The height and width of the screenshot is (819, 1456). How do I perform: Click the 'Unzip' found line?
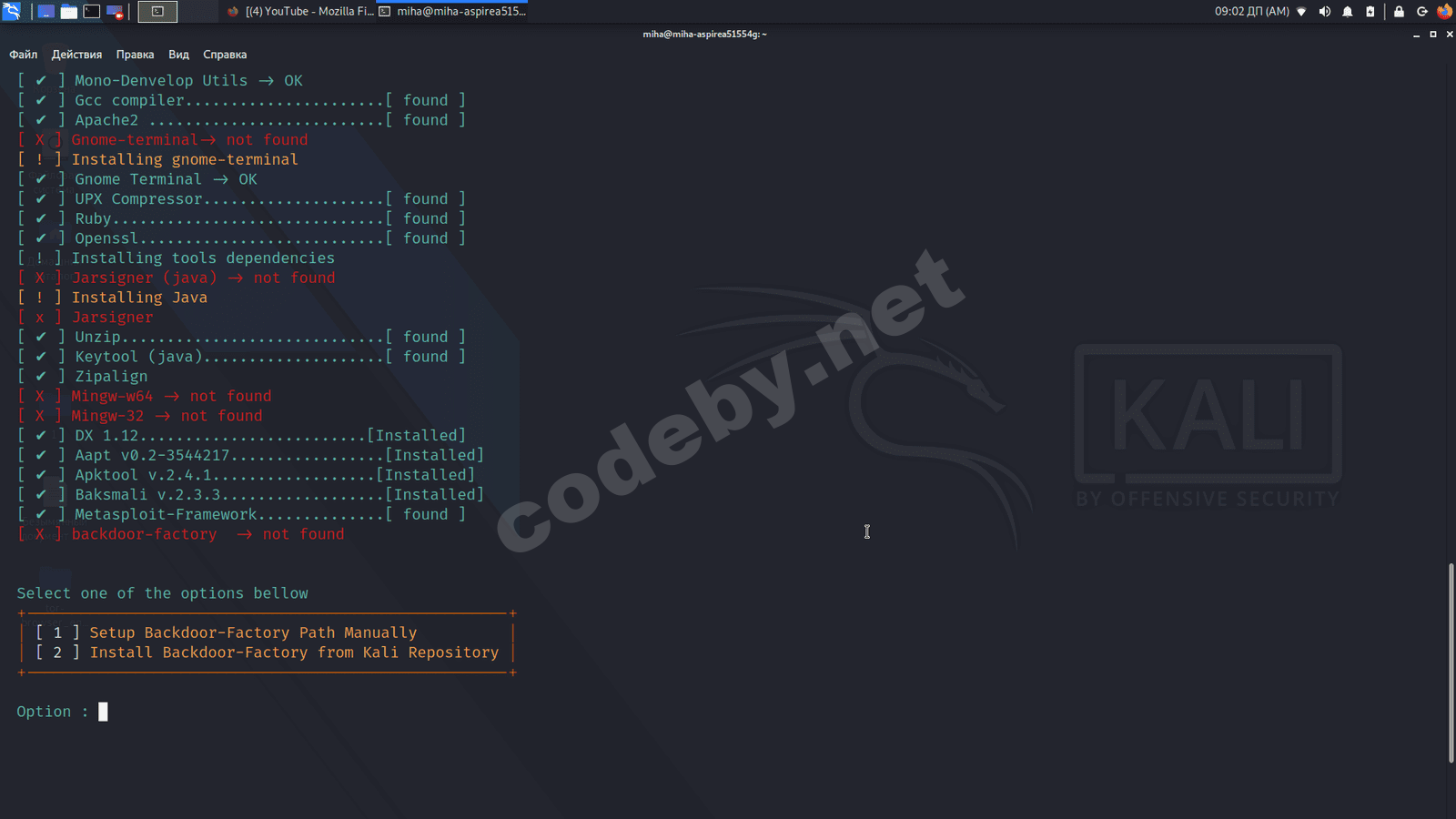241,337
